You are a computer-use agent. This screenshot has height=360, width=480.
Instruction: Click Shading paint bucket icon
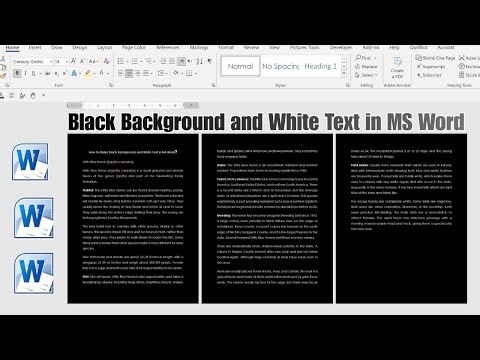click(x=176, y=73)
